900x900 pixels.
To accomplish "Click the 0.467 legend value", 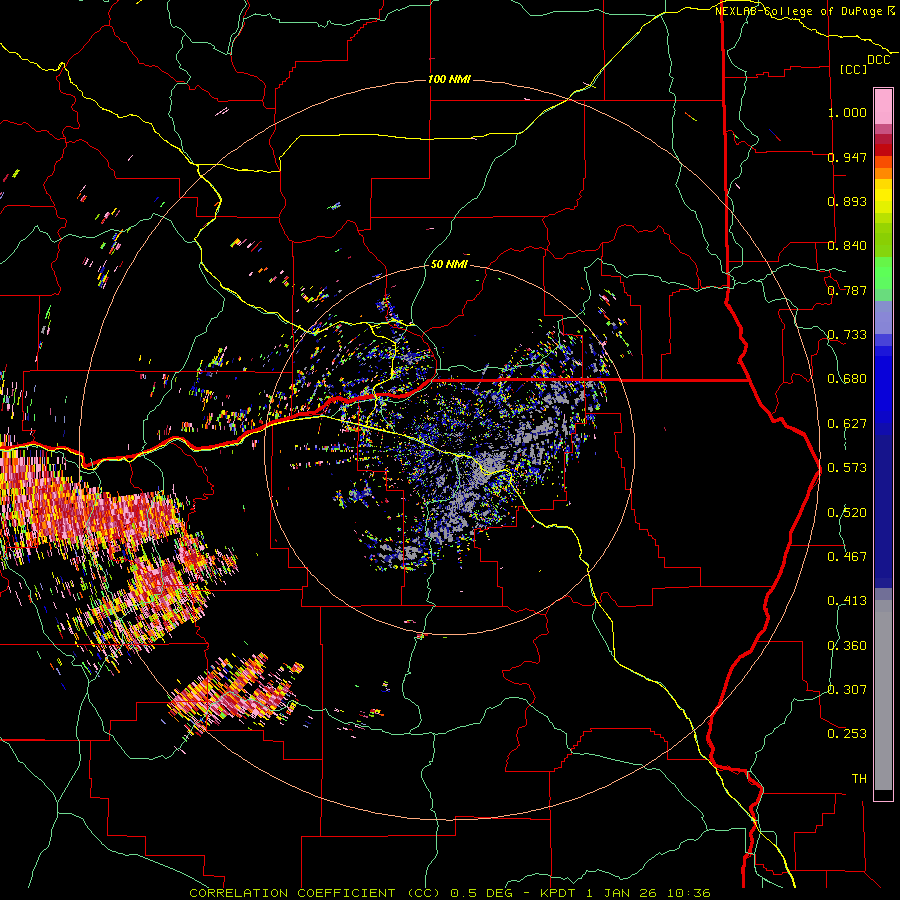I will pos(847,557).
